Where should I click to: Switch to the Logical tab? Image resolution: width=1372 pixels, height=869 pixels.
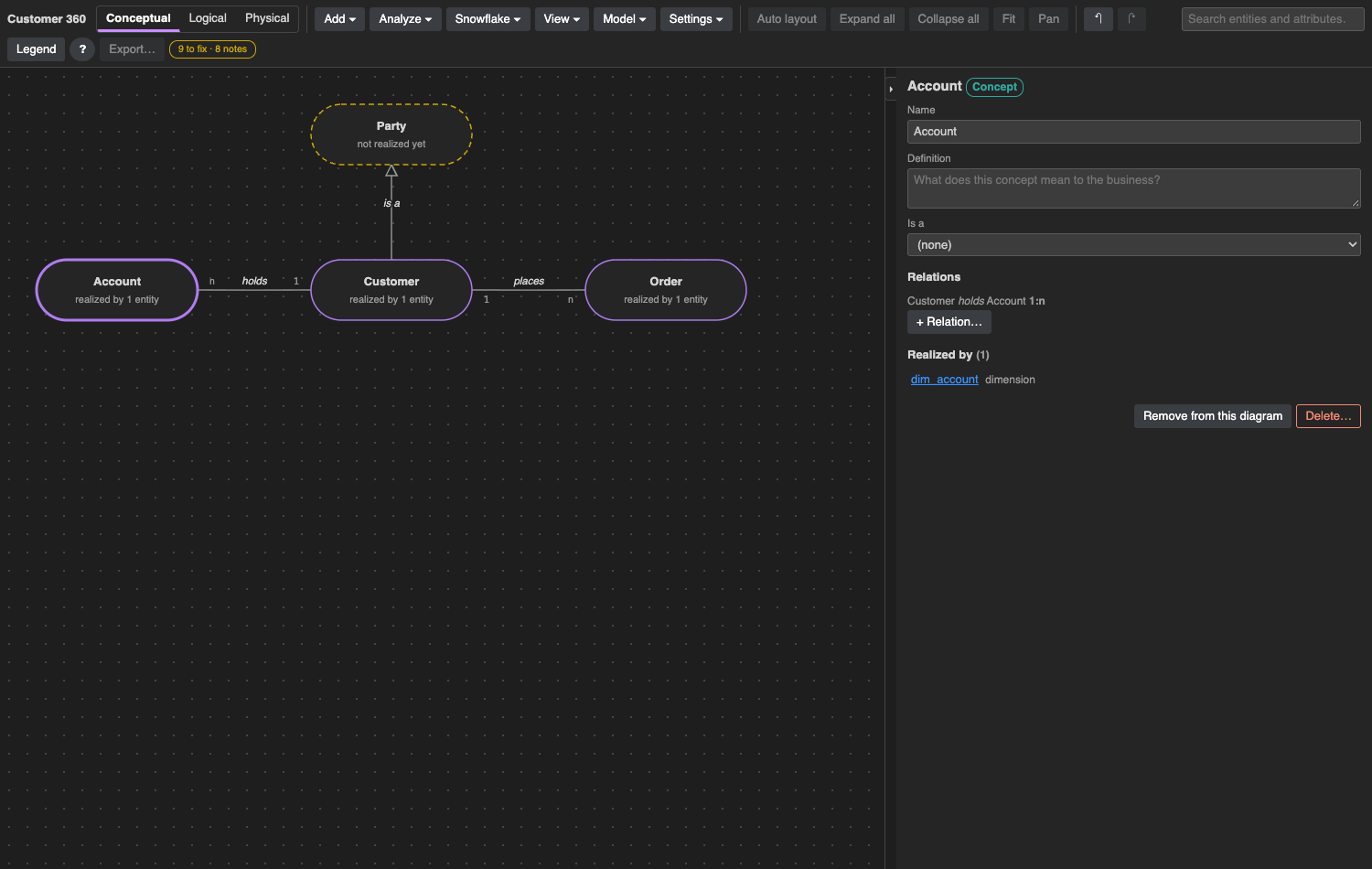point(208,18)
